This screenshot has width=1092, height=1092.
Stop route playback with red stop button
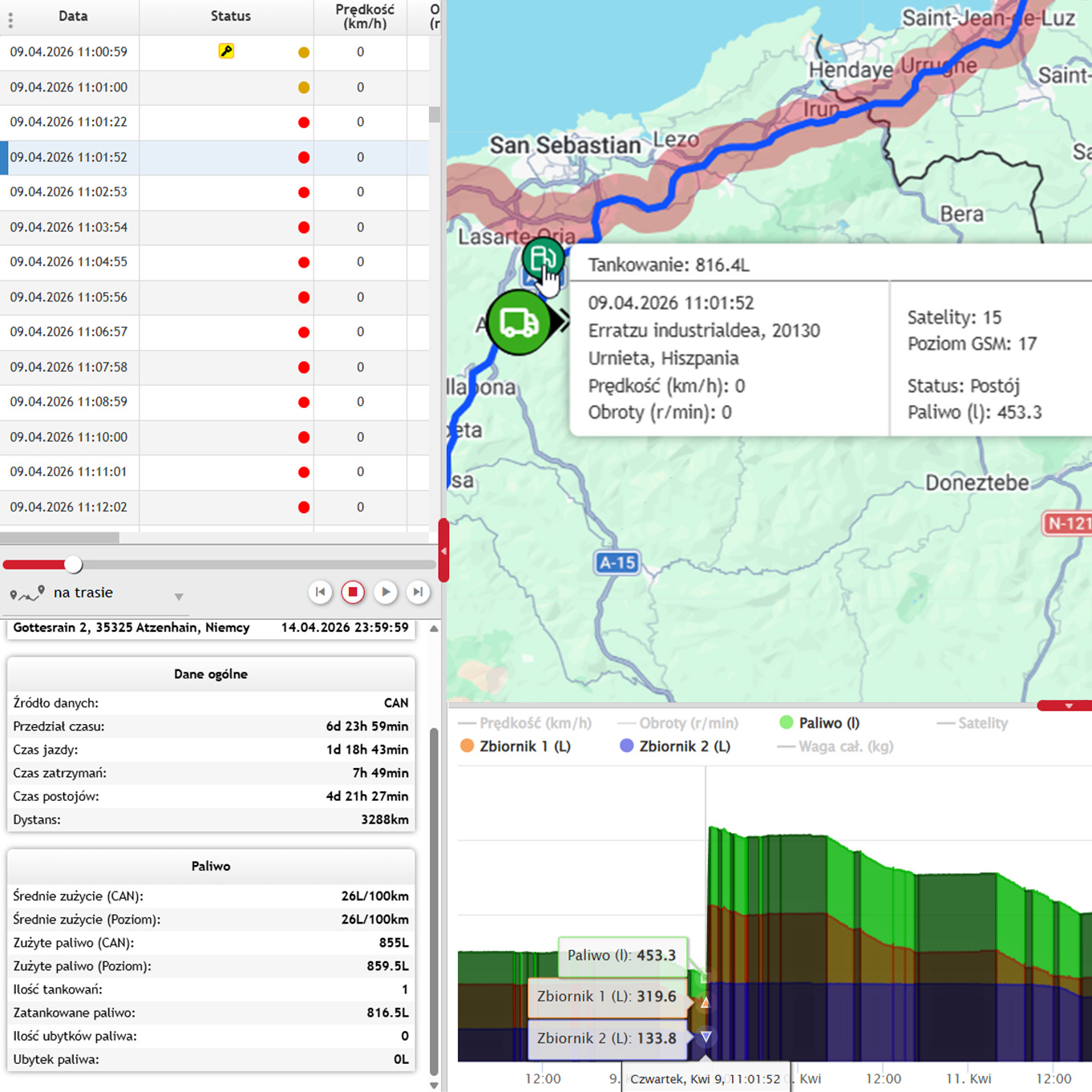(x=353, y=593)
